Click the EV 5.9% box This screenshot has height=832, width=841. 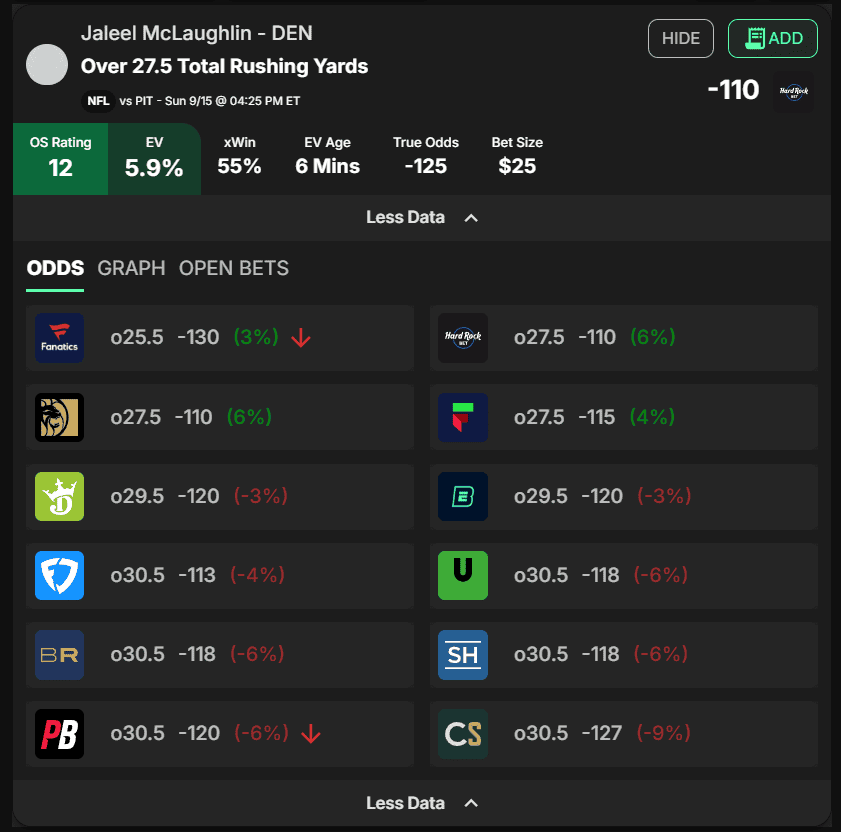tap(154, 158)
